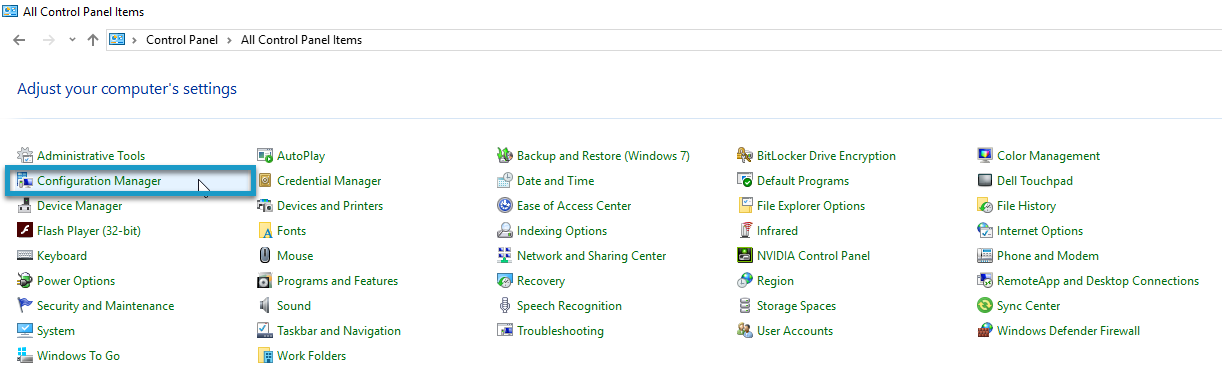Screen dimensions: 1222x372
Task: Select the Color Management icon
Action: click(x=986, y=156)
